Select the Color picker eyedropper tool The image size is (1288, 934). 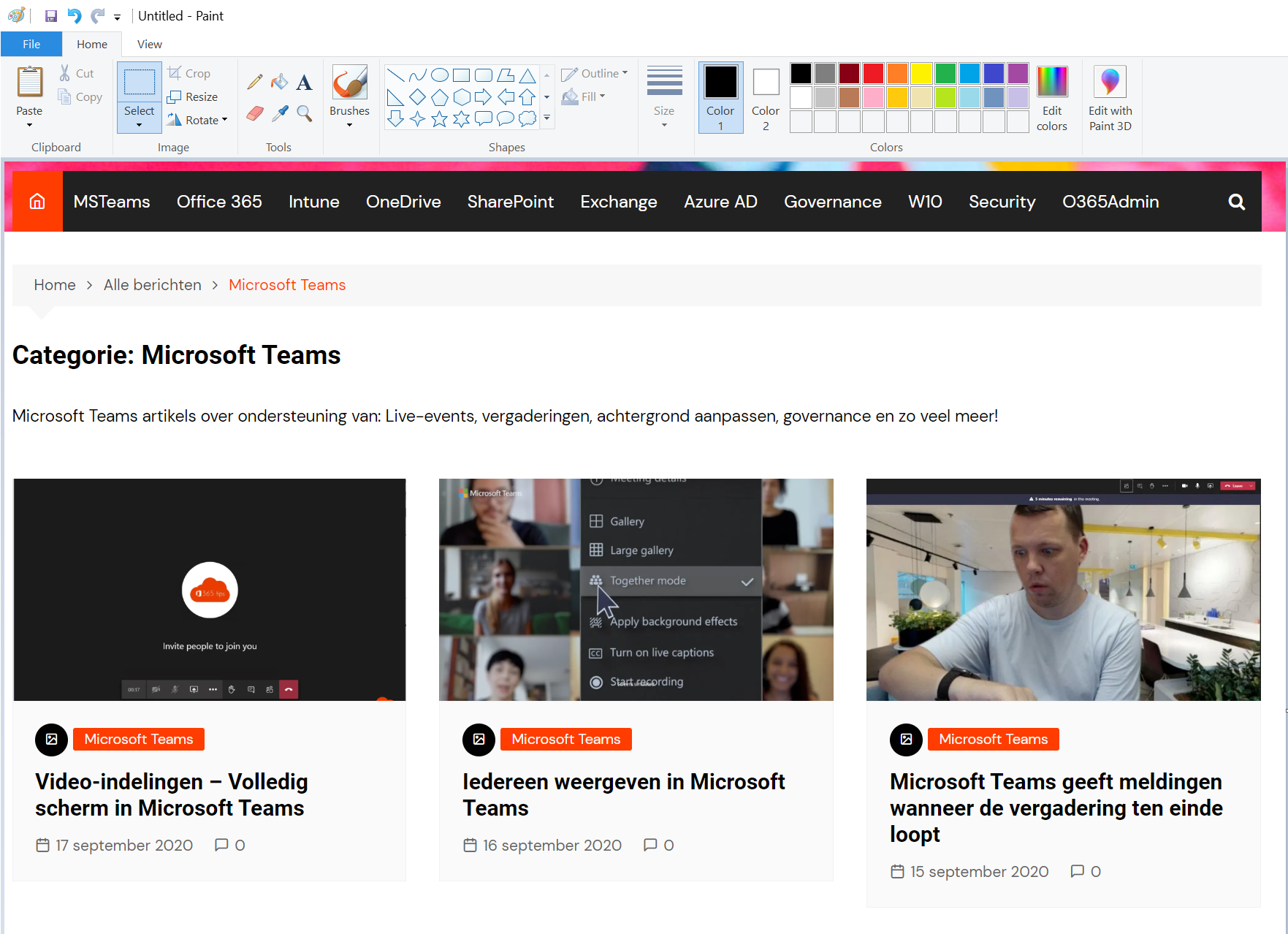pos(279,113)
